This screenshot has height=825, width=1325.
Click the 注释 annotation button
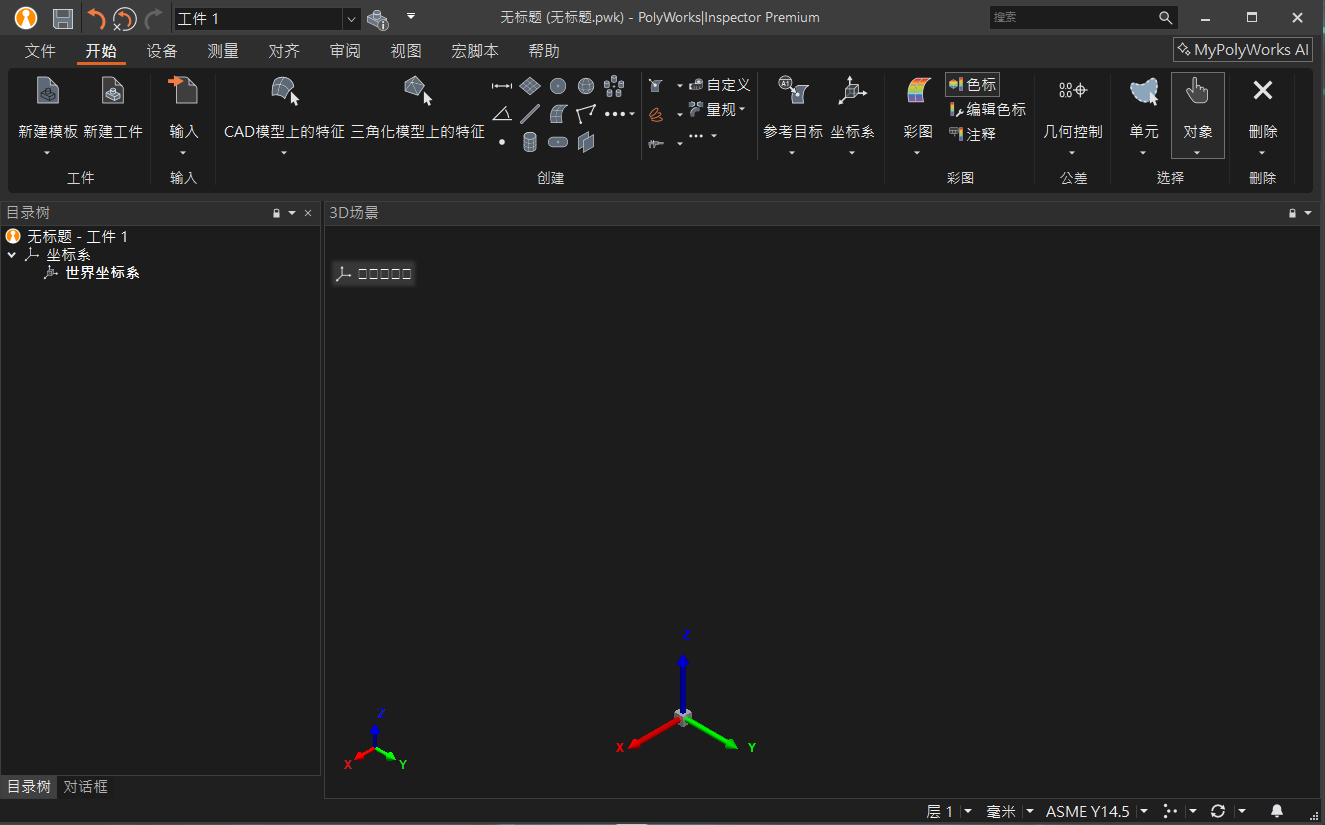[972, 133]
